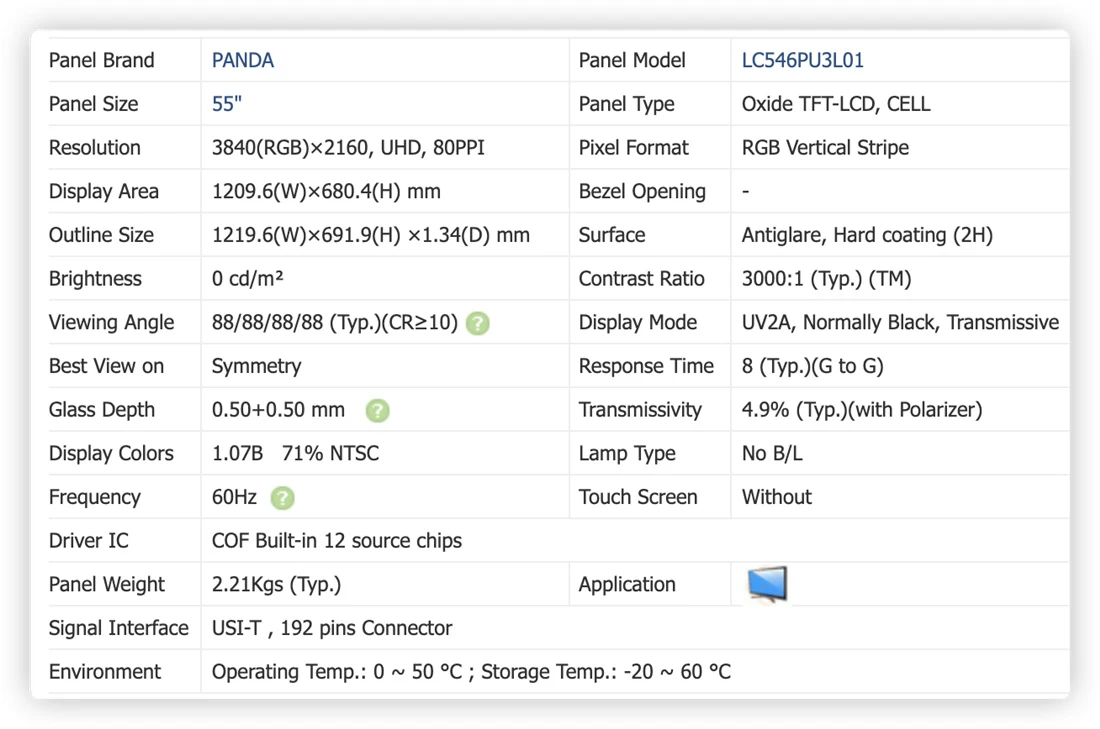Click the 4.9% (Typ.)(with Polarizer) value
Image resolution: width=1100 pixels, height=729 pixels.
[x=861, y=410]
